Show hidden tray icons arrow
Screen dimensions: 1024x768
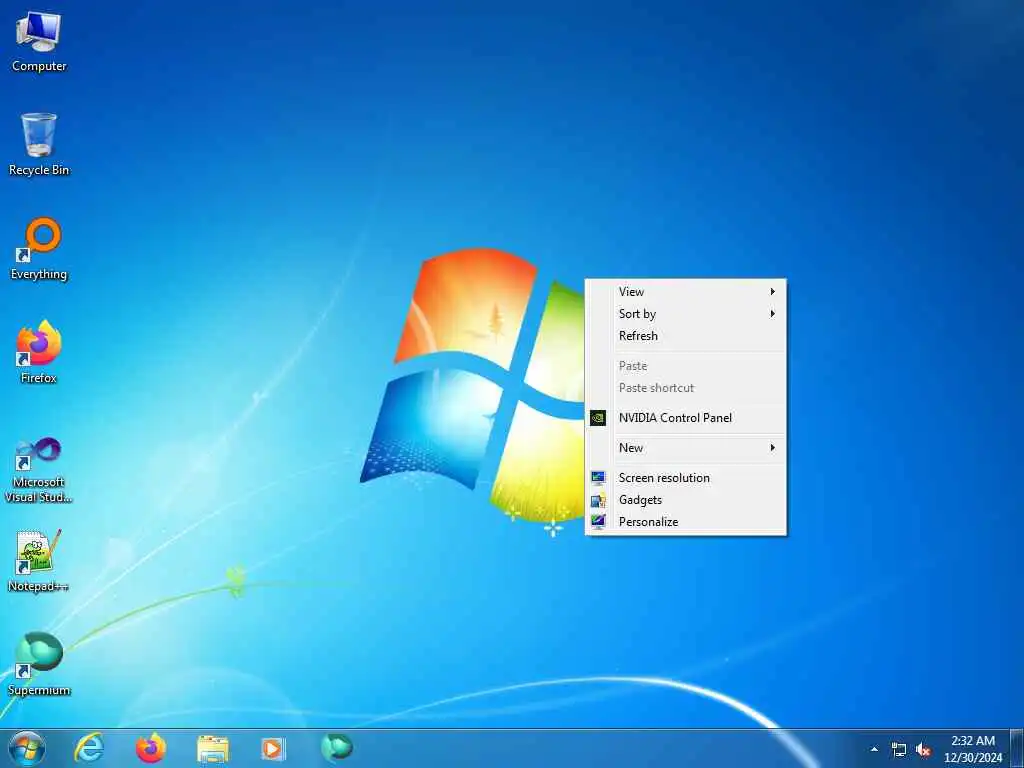point(874,749)
